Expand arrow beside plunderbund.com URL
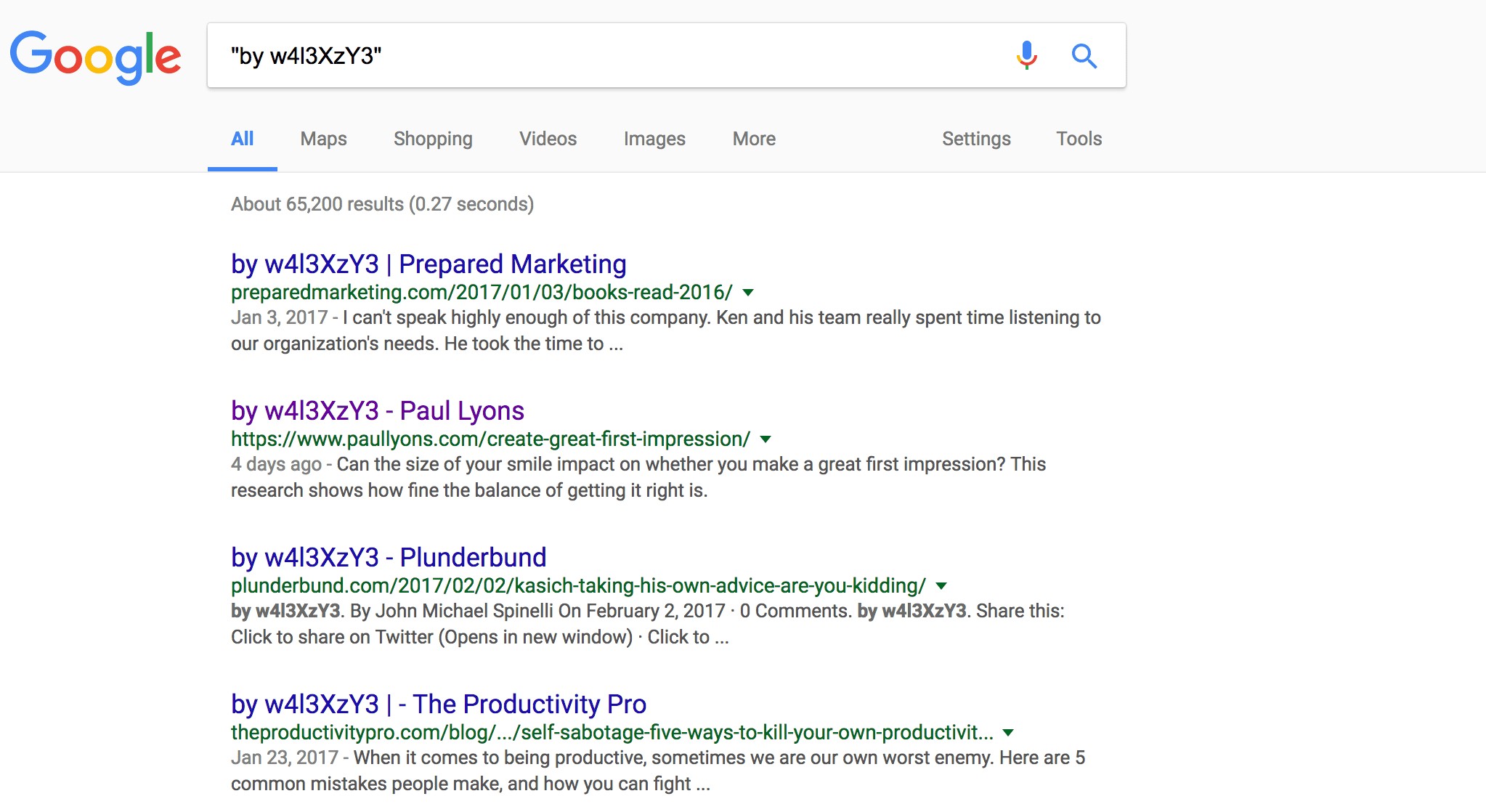This screenshot has height=812, width=1486. [x=941, y=586]
